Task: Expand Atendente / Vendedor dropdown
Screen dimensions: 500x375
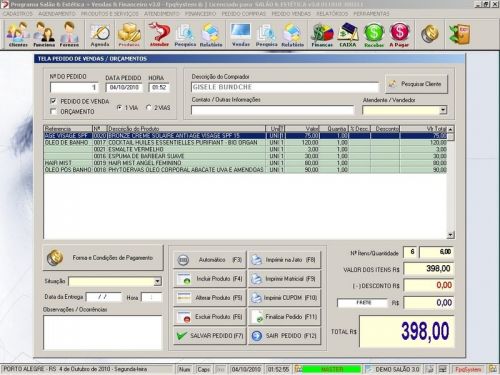Action: click(x=443, y=110)
